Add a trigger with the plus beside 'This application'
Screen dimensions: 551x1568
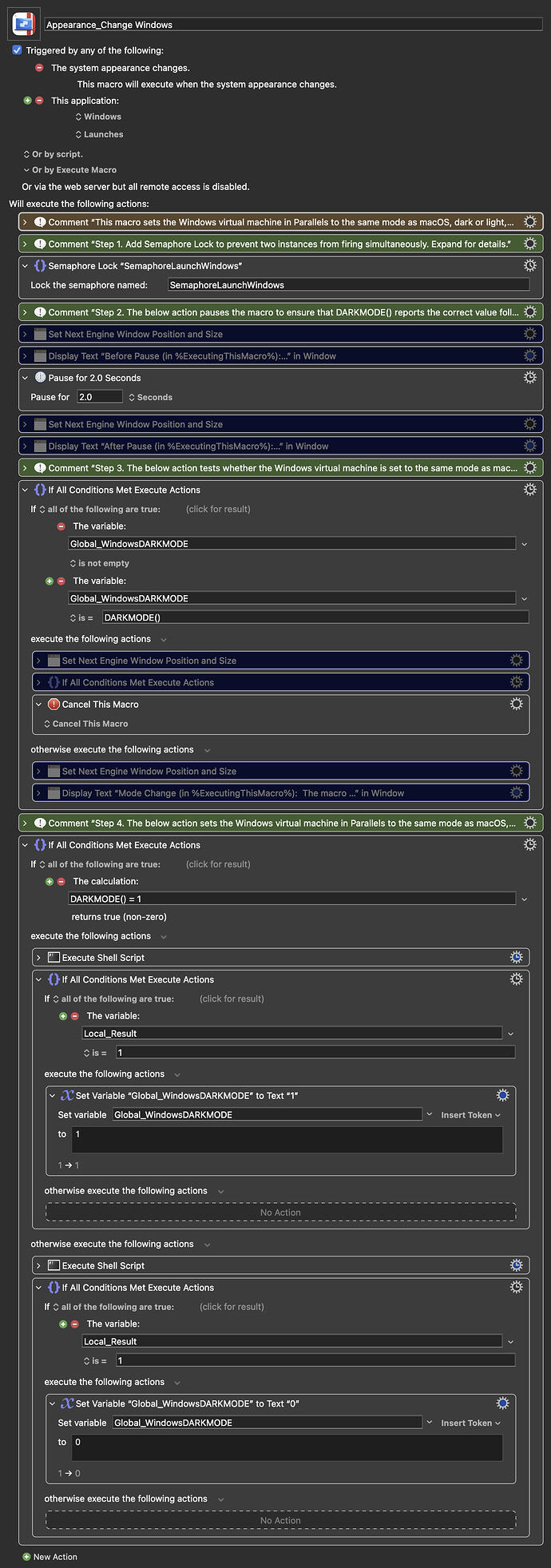coord(28,101)
